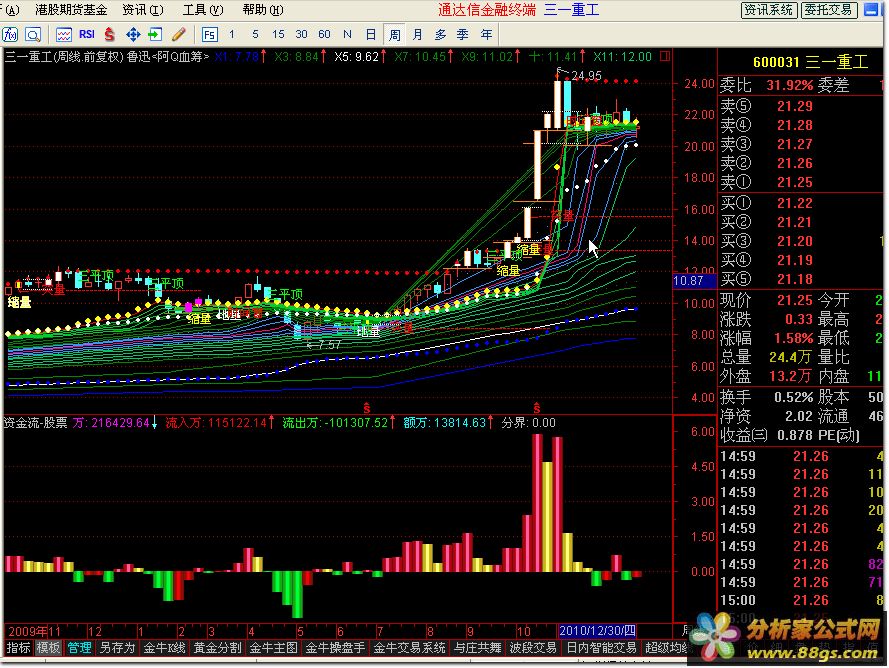Select the 金牛K线 template tab
Viewport: 889px width, 668px height.
tap(164, 648)
